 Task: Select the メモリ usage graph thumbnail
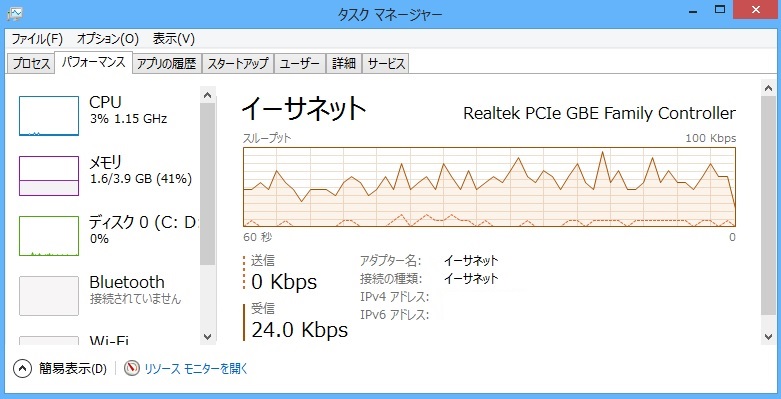[49, 176]
